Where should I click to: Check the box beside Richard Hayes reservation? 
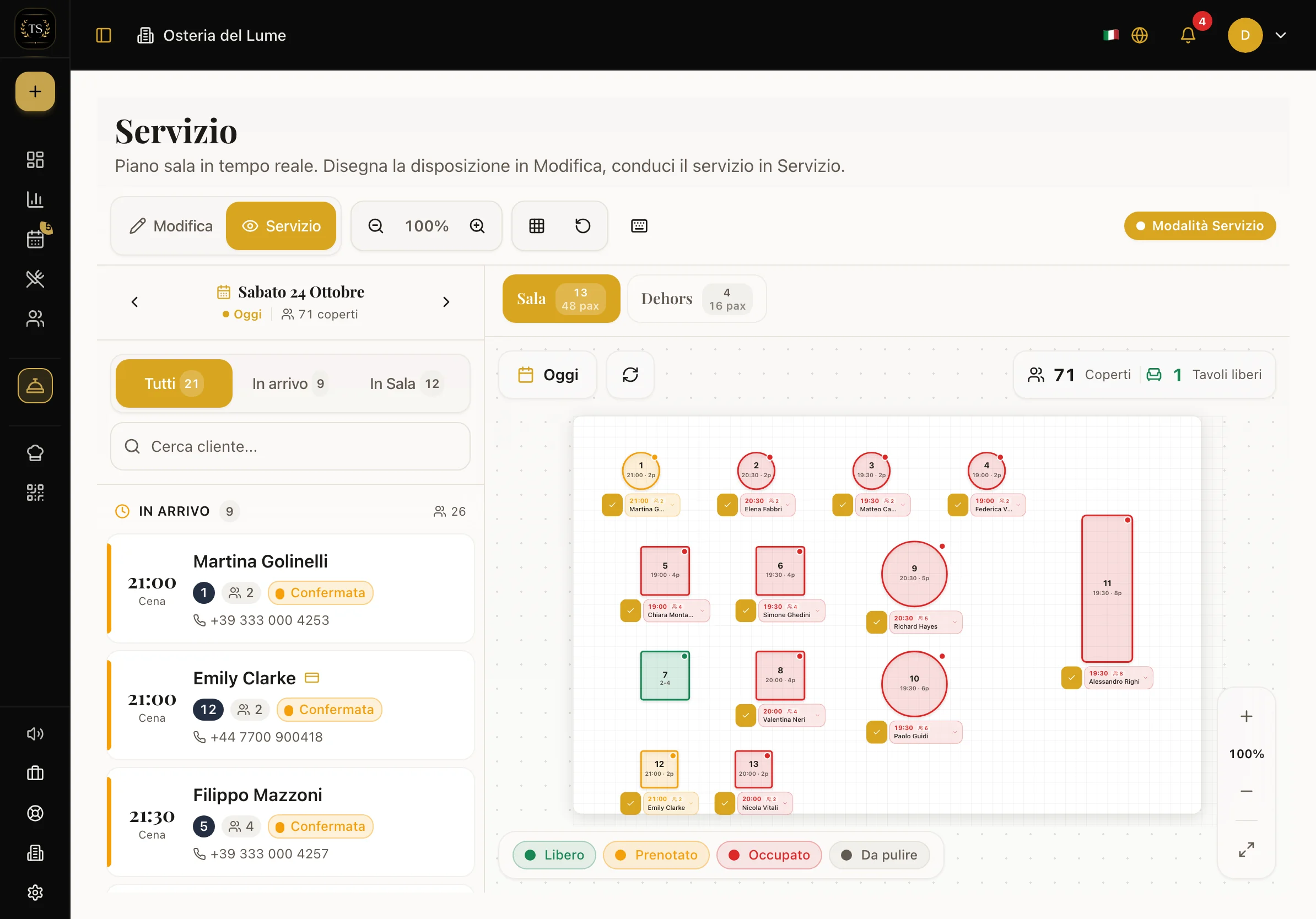click(876, 622)
